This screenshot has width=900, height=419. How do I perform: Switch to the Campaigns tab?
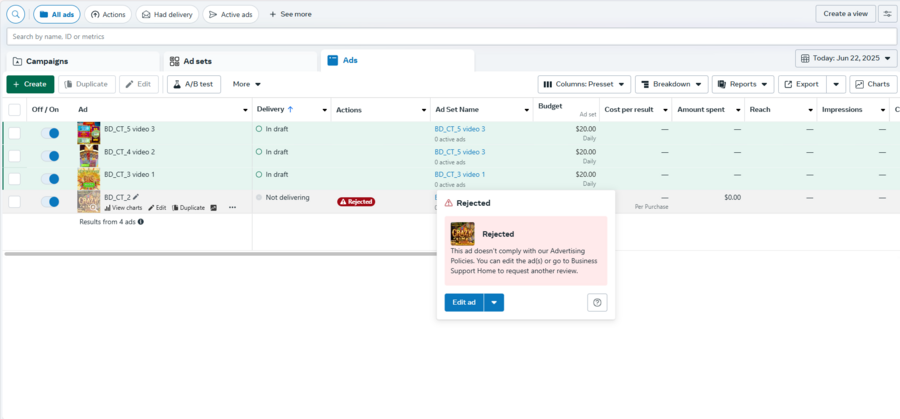pos(80,61)
